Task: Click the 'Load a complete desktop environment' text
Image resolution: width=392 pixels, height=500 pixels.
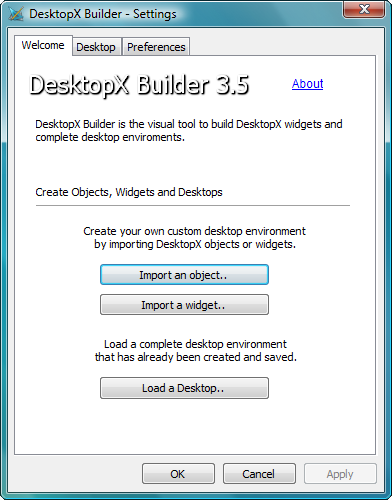Action: (x=196, y=351)
